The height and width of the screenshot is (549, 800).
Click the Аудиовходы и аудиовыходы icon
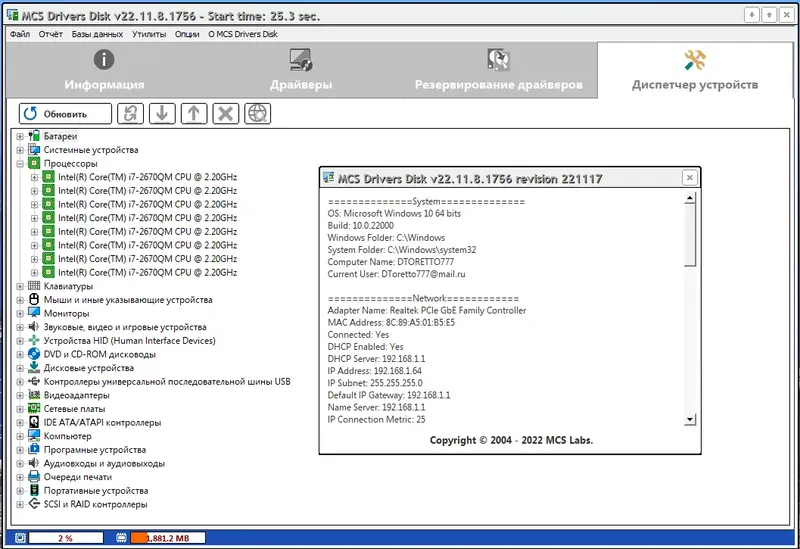[x=34, y=463]
